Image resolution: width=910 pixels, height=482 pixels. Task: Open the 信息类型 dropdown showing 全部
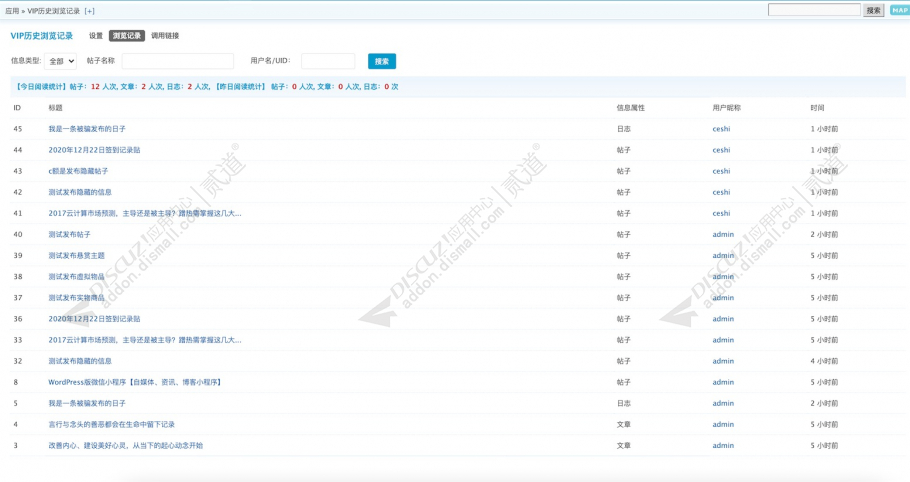(x=60, y=61)
